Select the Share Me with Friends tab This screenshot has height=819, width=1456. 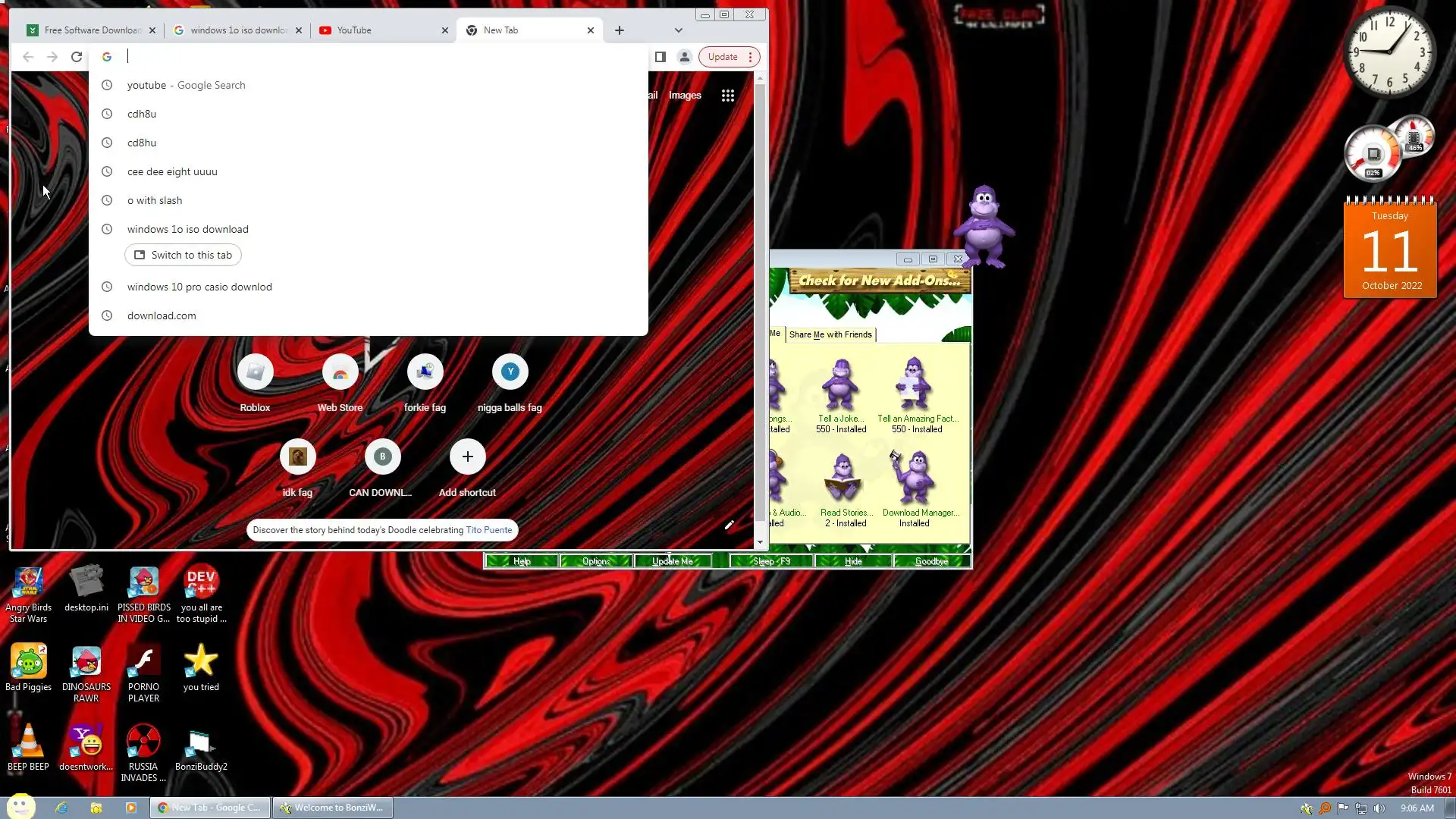click(x=830, y=334)
